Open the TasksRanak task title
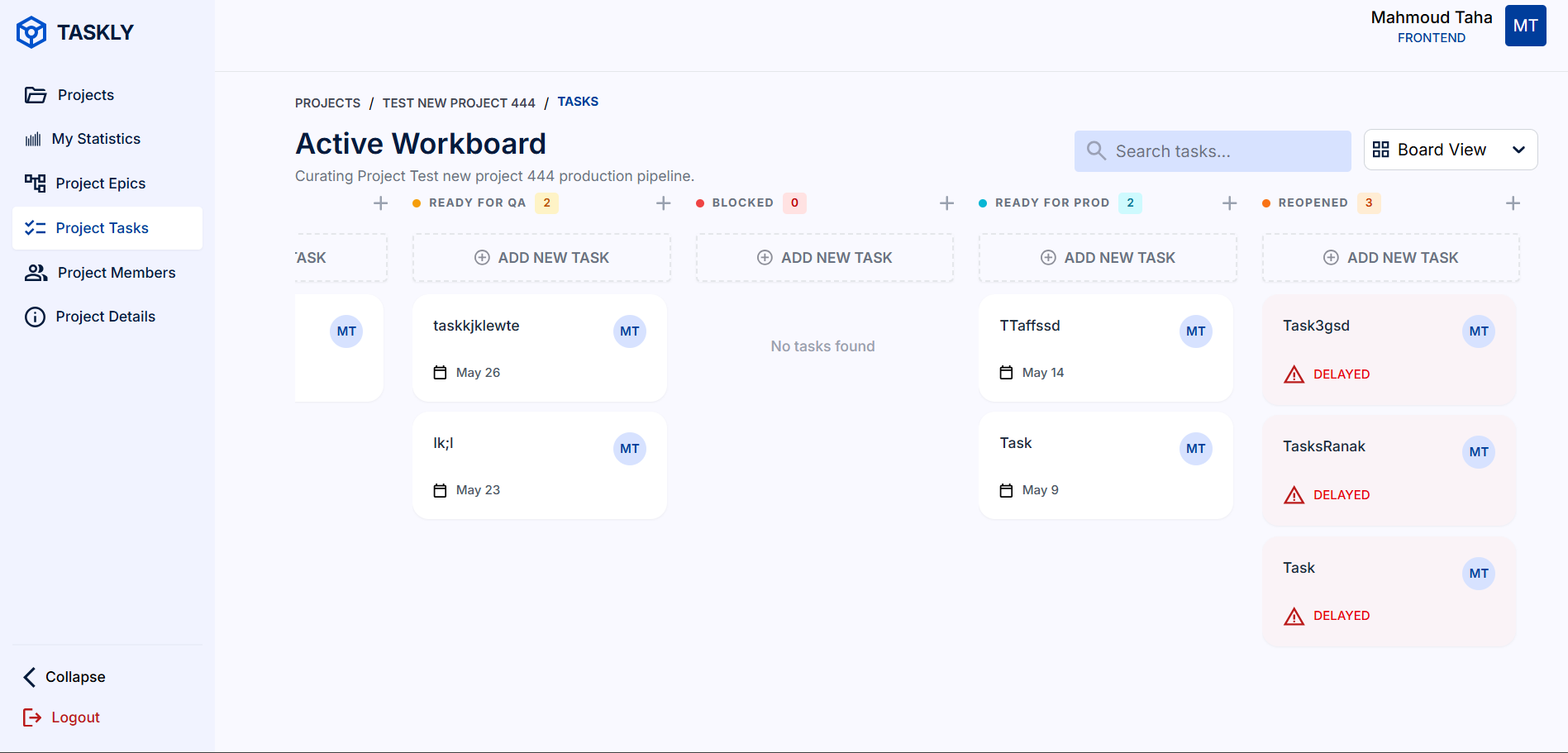1568x753 pixels. pyautogui.click(x=1323, y=446)
